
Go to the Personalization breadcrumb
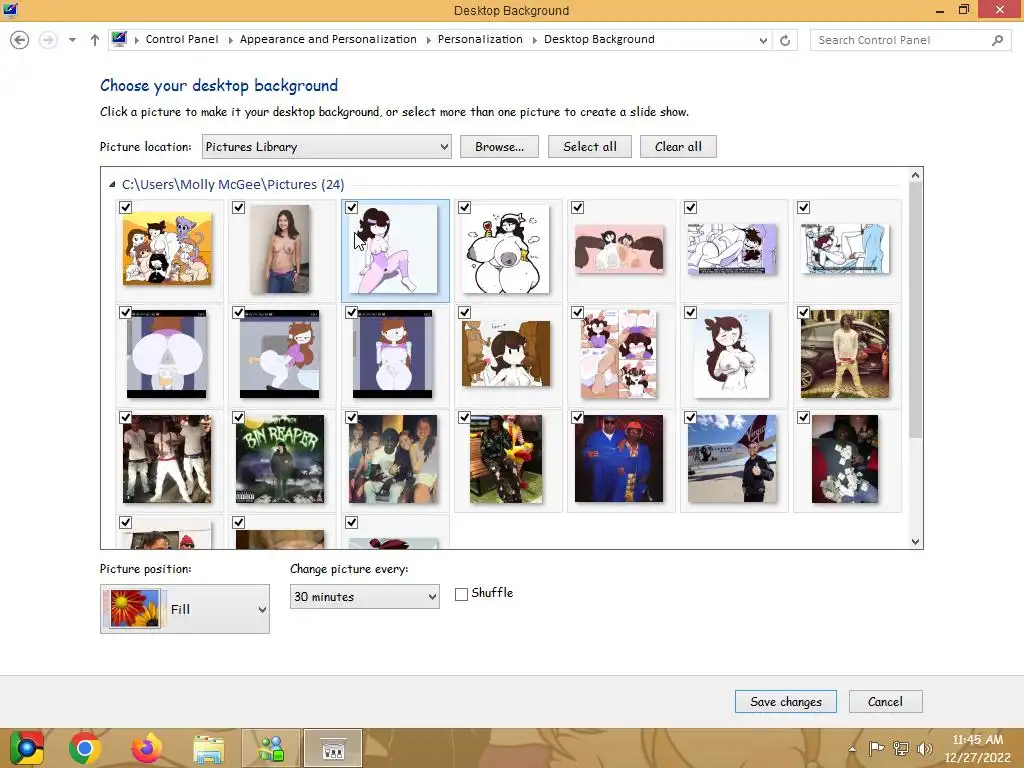click(480, 39)
